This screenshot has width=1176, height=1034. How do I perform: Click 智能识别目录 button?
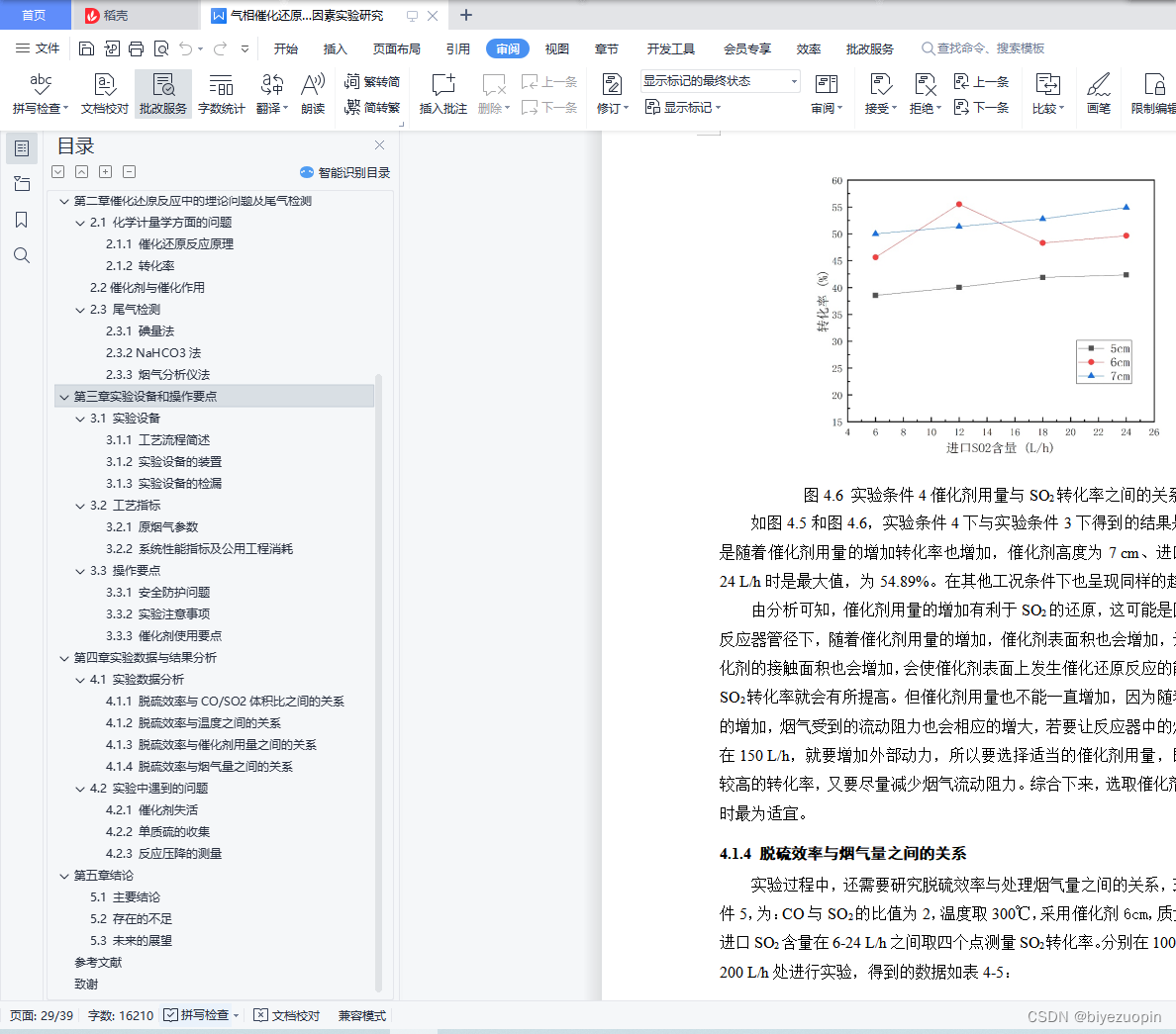click(345, 172)
